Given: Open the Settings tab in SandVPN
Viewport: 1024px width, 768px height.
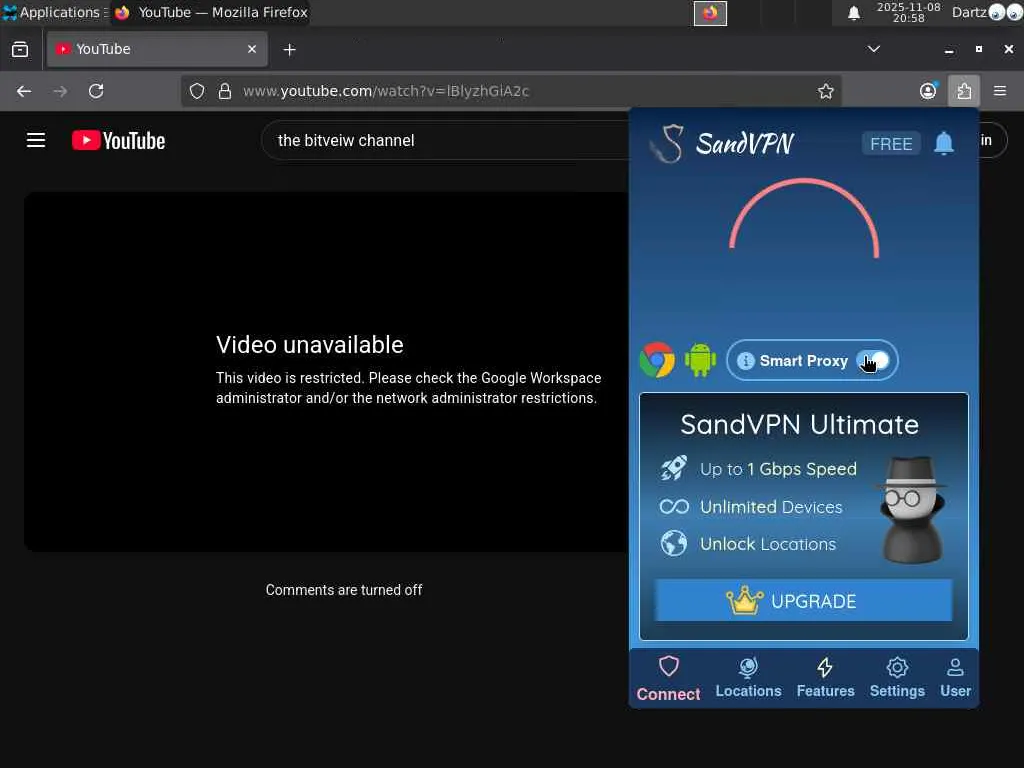Looking at the screenshot, I should (897, 678).
